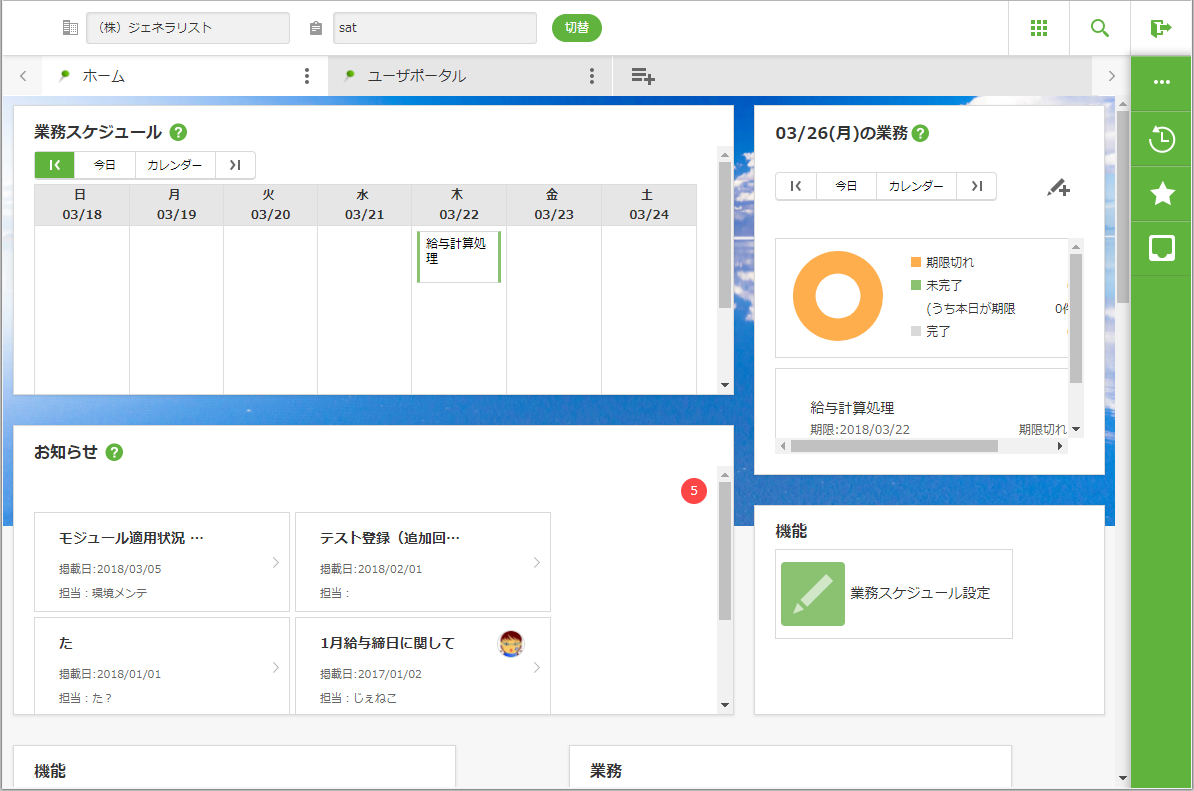Open the apps grid menu icon
1194x791 pixels.
(1039, 28)
